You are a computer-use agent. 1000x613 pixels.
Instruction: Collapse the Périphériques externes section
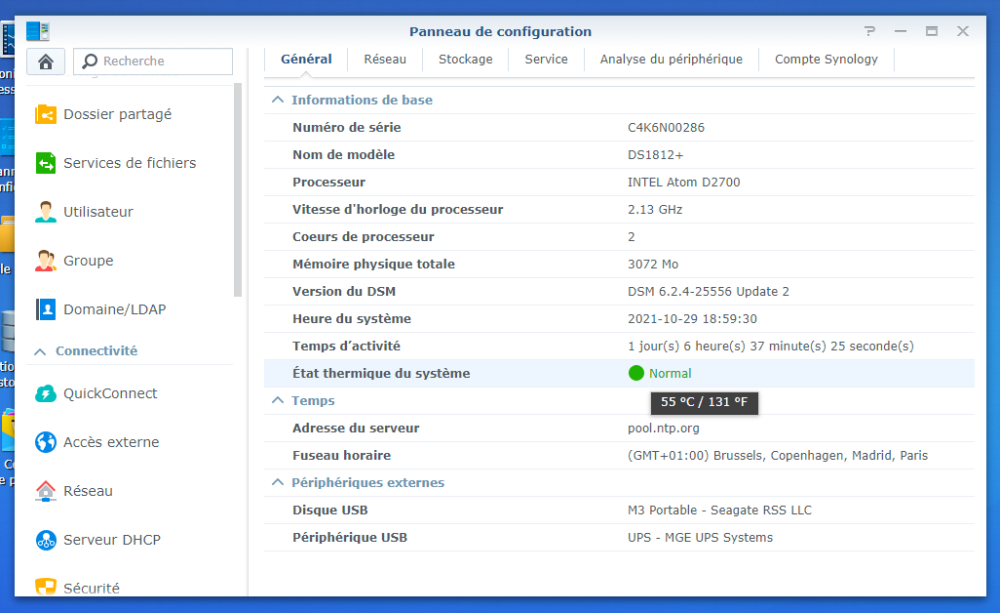pyautogui.click(x=277, y=483)
